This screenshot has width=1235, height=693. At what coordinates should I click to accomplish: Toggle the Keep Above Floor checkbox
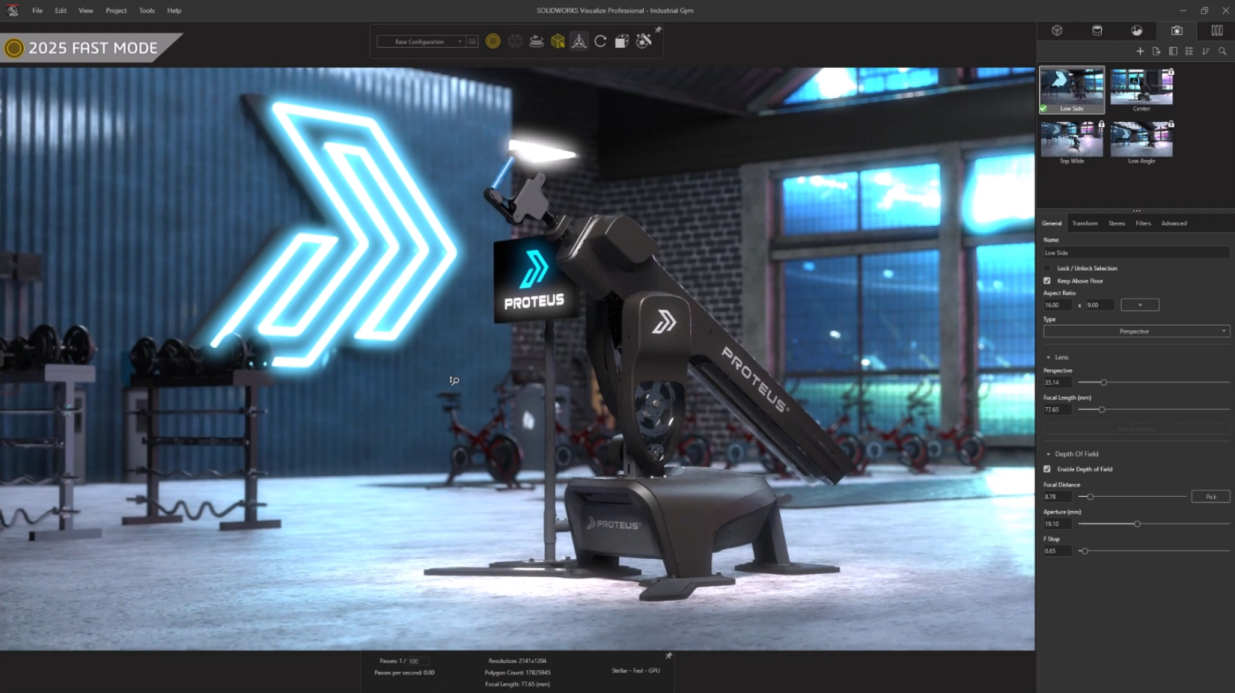coord(1047,281)
